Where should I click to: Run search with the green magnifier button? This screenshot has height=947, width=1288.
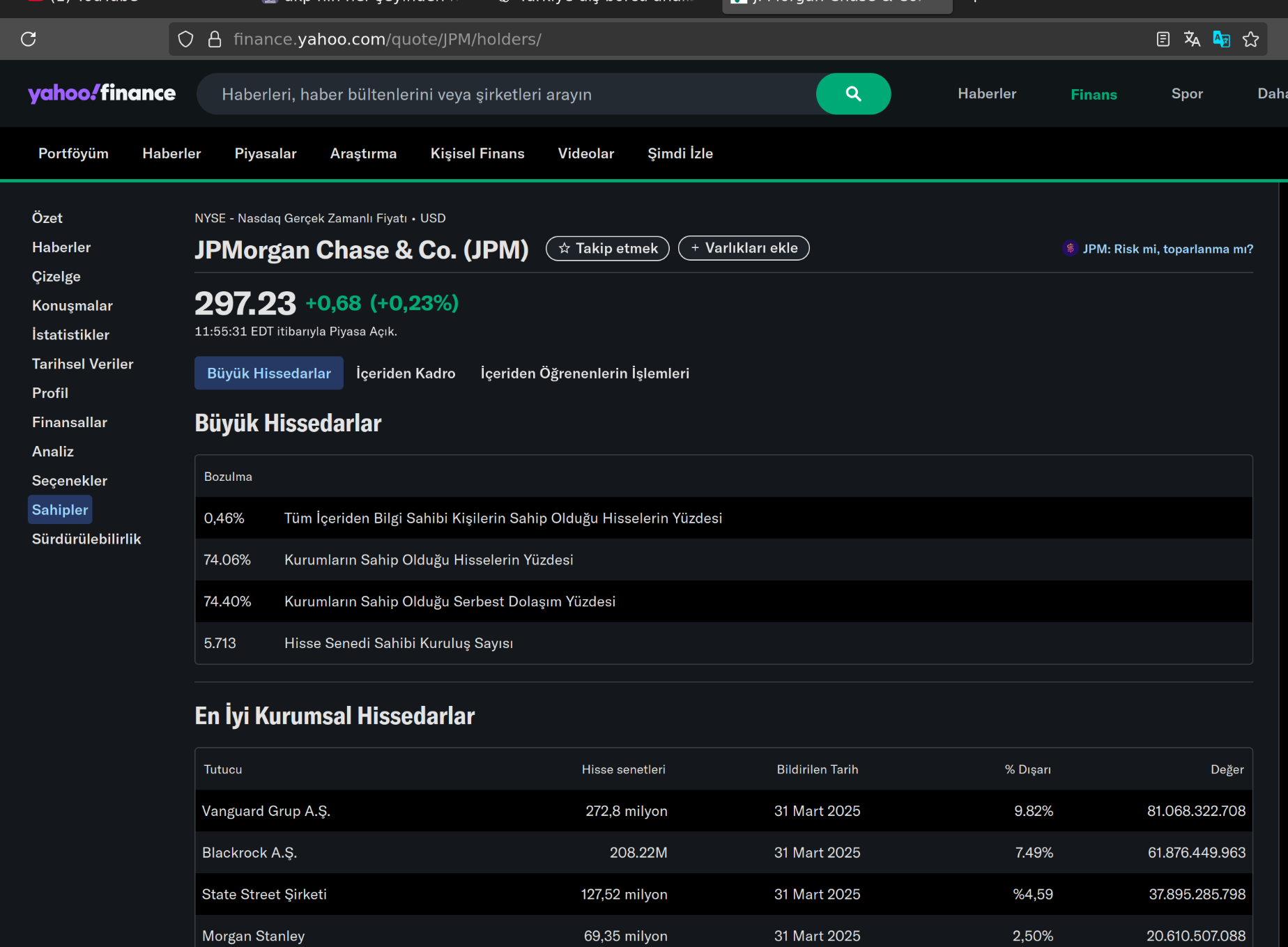[853, 93]
